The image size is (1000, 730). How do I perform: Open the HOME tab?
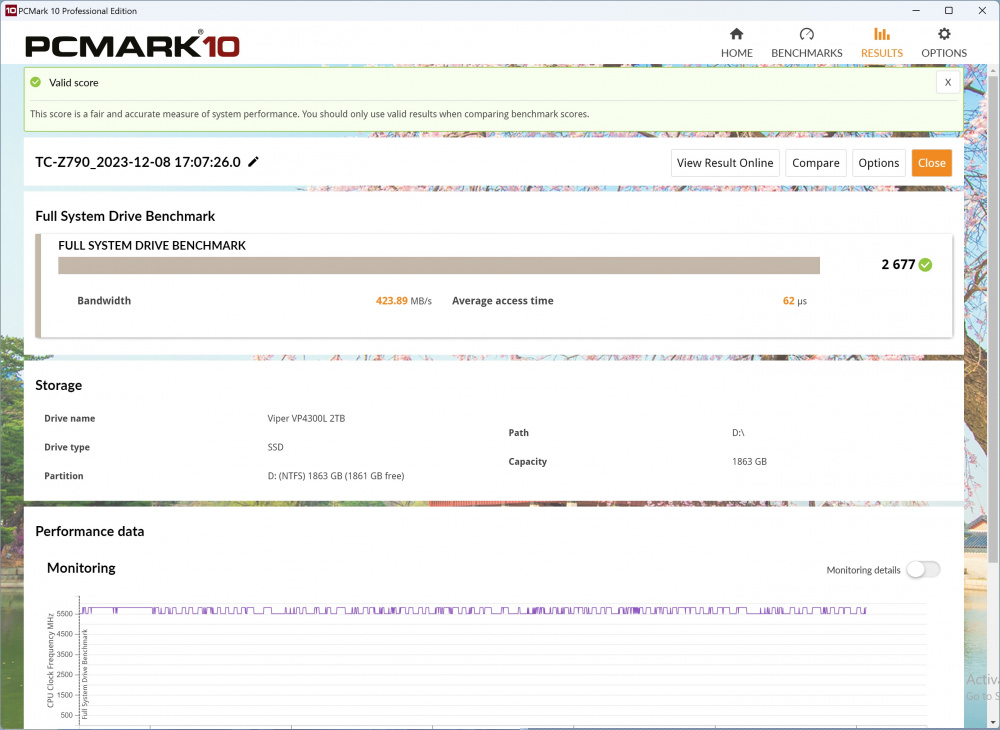737,43
